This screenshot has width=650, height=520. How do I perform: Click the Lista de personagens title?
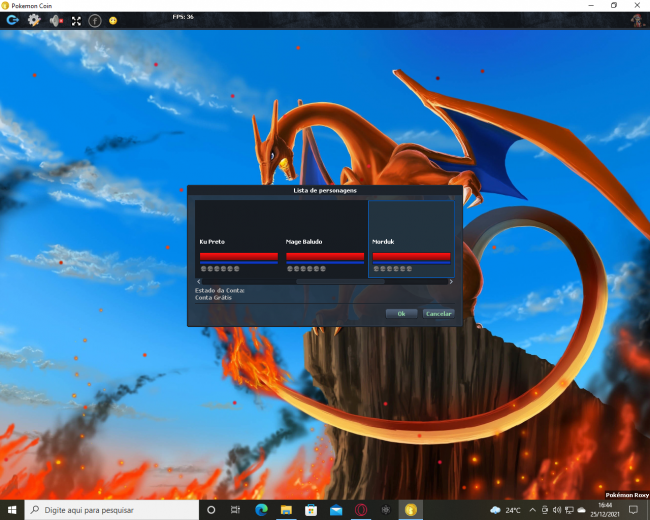pyautogui.click(x=325, y=190)
